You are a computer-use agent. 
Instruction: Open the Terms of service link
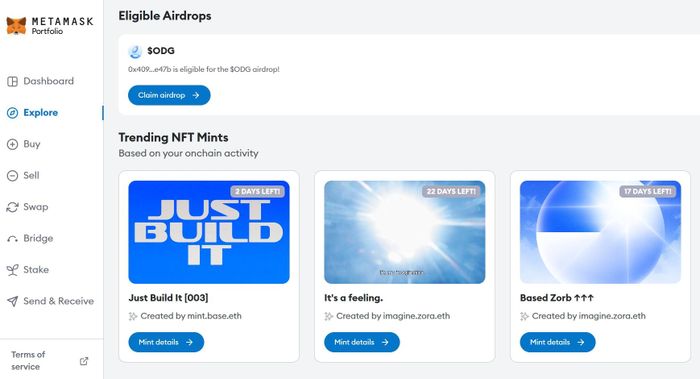click(x=28, y=360)
